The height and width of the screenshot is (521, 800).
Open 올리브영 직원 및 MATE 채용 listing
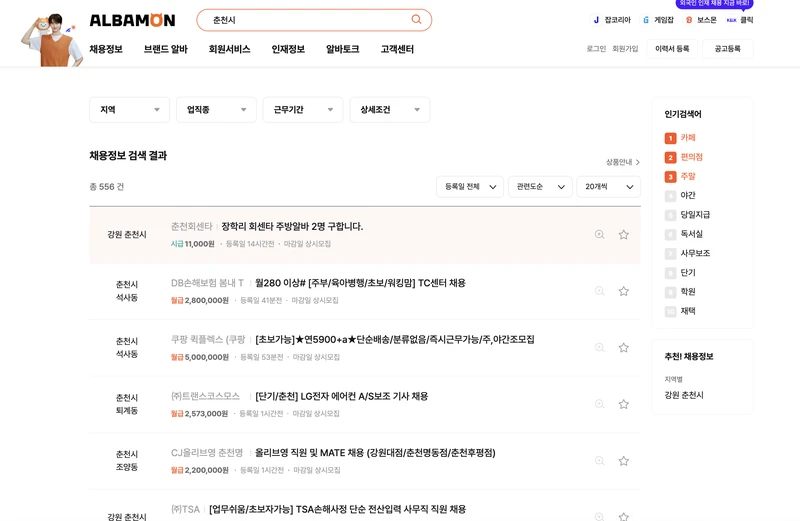coord(375,453)
